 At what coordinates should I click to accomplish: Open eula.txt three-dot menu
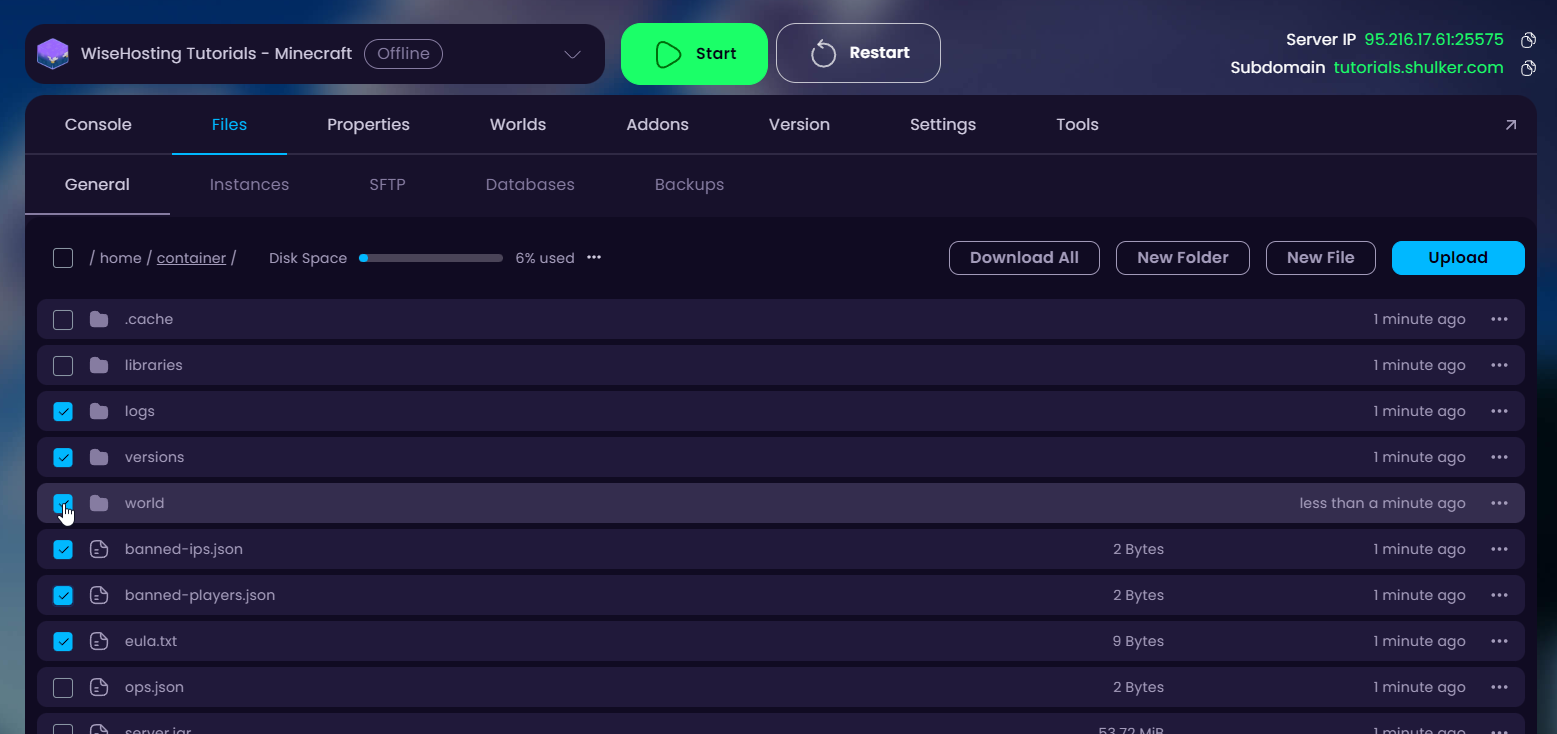(1499, 641)
